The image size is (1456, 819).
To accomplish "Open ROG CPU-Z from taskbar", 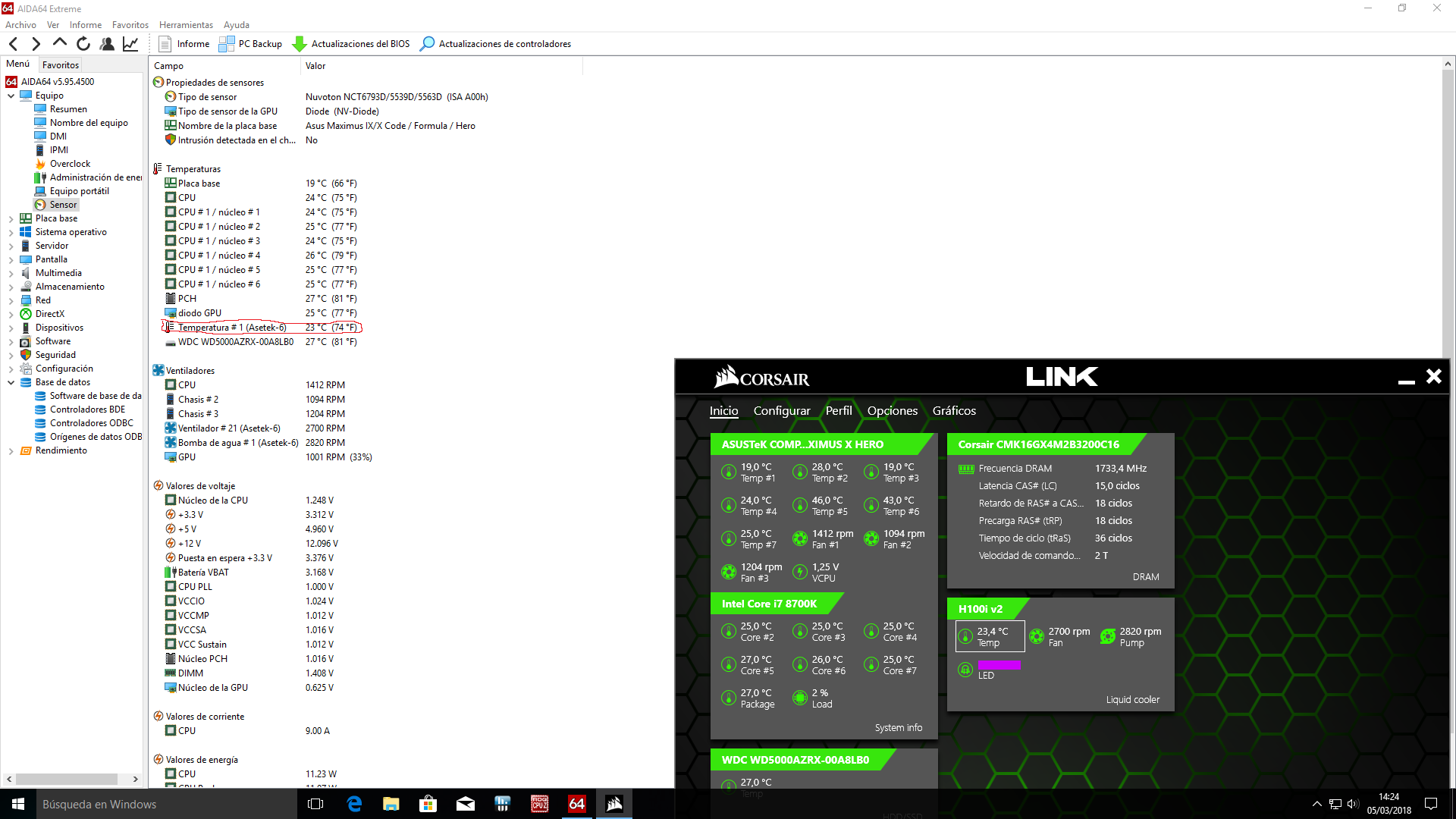I will (x=540, y=804).
